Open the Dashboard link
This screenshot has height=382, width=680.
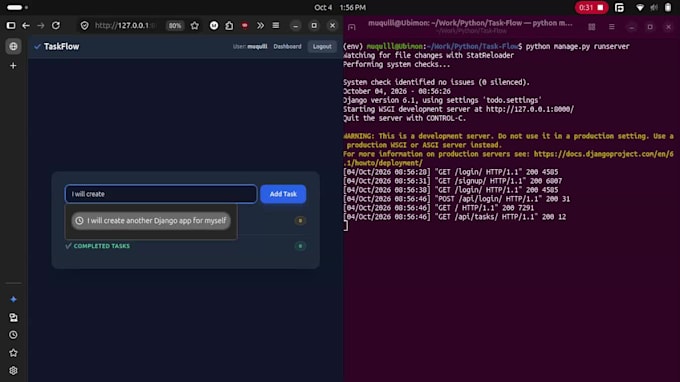pos(287,46)
